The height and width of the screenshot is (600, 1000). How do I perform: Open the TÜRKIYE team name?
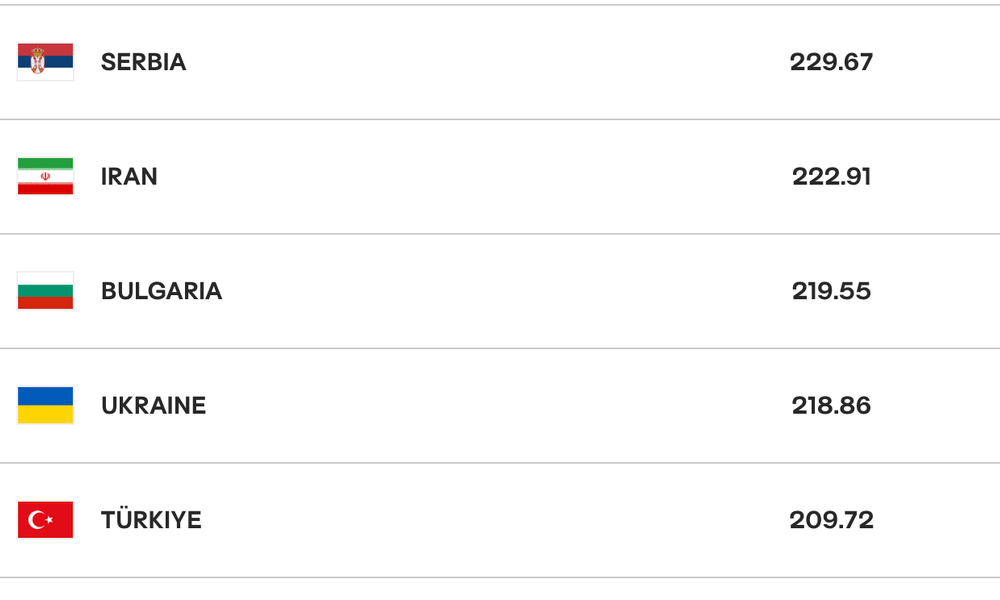coord(151,519)
